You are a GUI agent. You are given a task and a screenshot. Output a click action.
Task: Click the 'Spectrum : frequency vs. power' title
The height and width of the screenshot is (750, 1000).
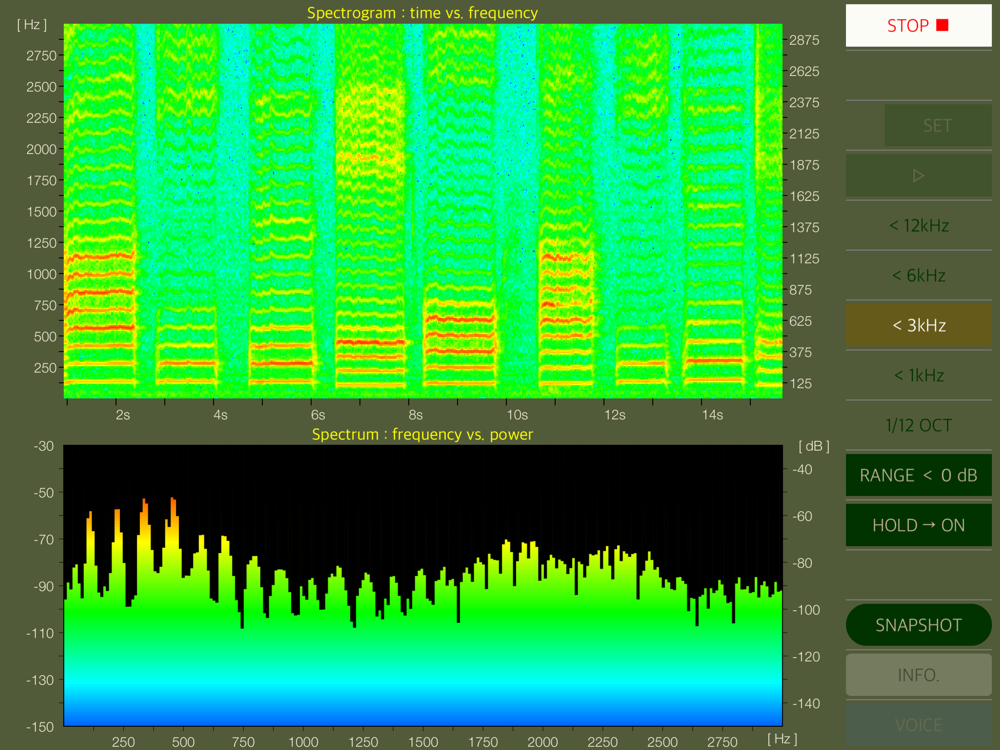pyautogui.click(x=422, y=435)
